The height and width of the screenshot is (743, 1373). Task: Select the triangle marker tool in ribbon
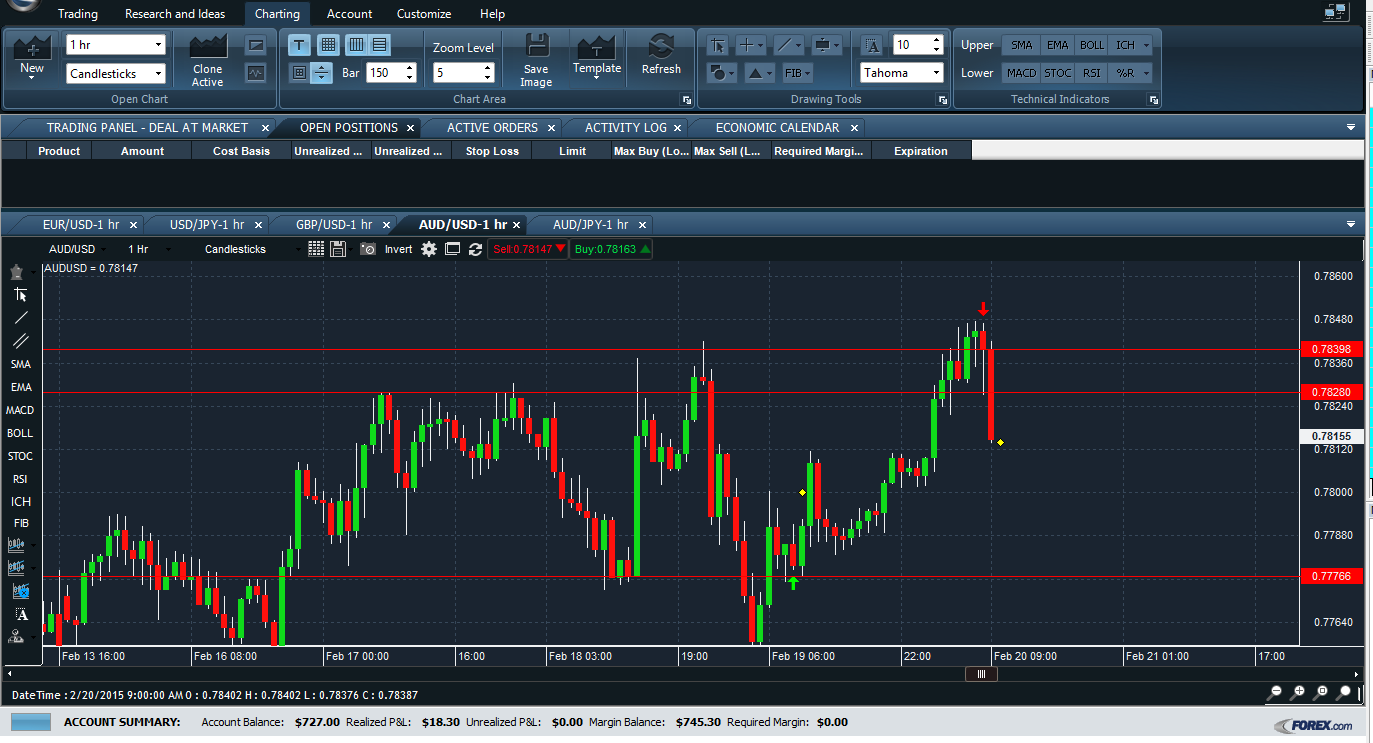[759, 73]
